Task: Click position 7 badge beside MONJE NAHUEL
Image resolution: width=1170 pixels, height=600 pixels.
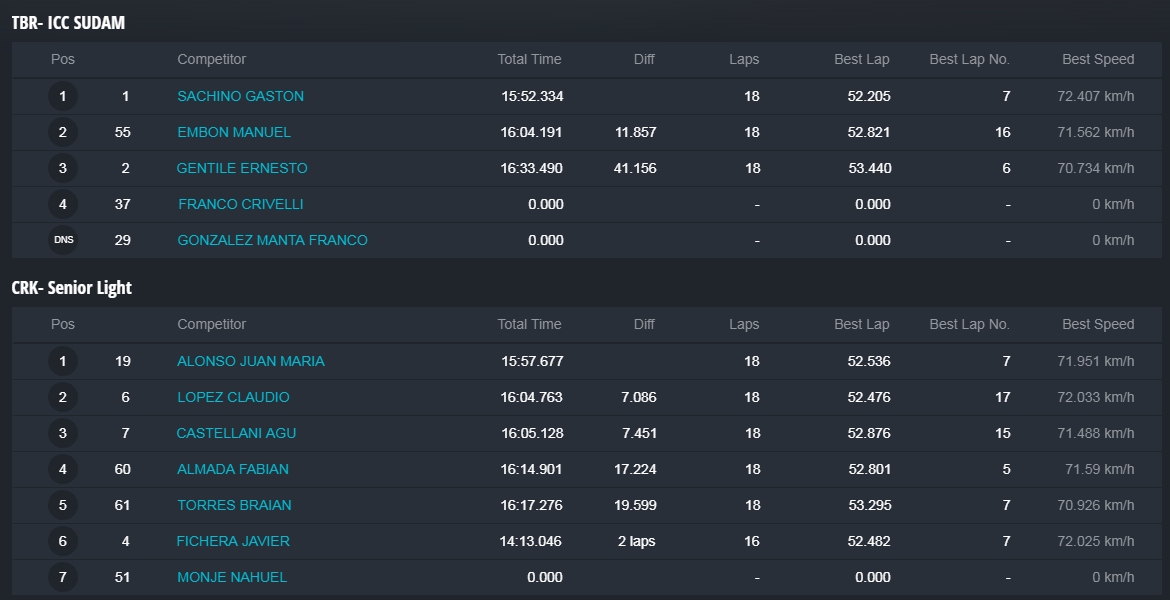Action: [63, 577]
